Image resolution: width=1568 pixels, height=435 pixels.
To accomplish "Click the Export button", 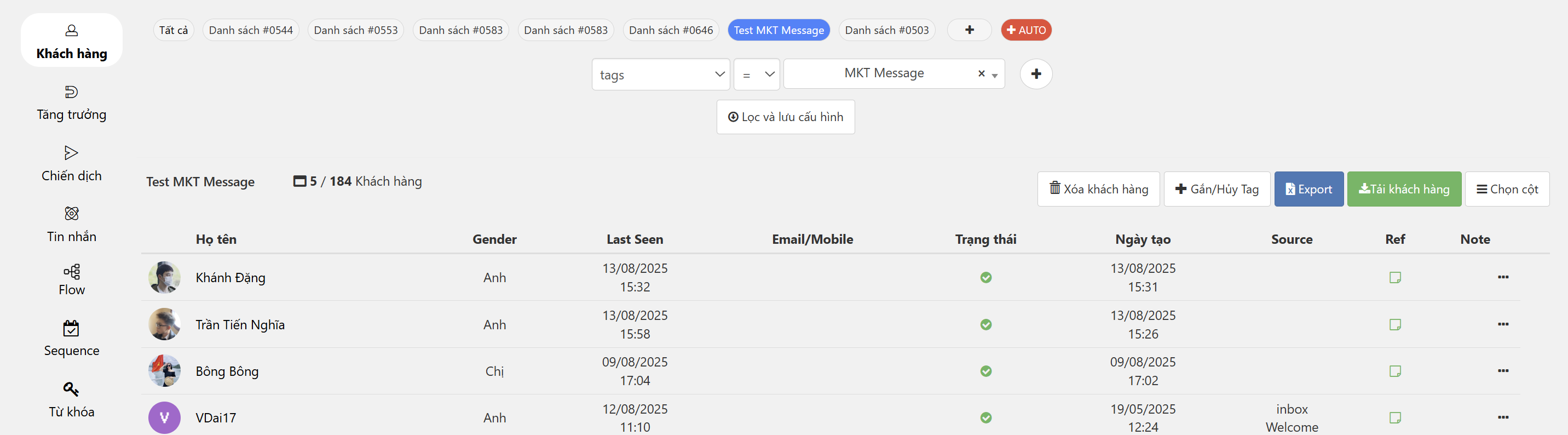I will [1308, 190].
